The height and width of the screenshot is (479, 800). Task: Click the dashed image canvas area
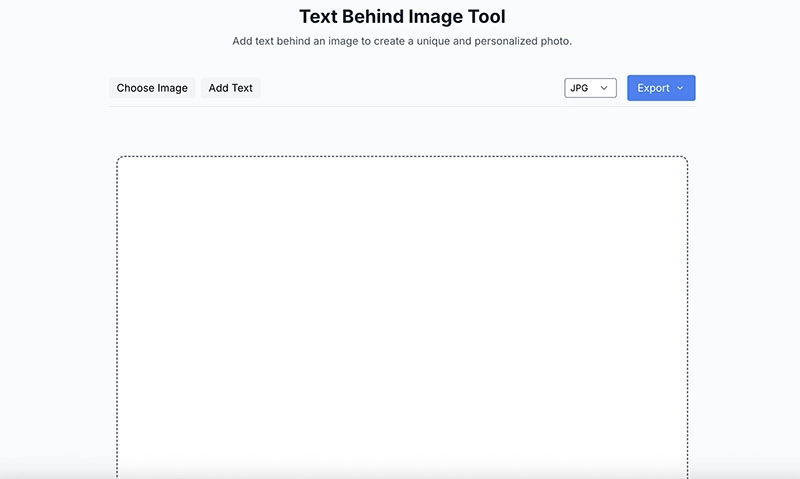coord(402,317)
